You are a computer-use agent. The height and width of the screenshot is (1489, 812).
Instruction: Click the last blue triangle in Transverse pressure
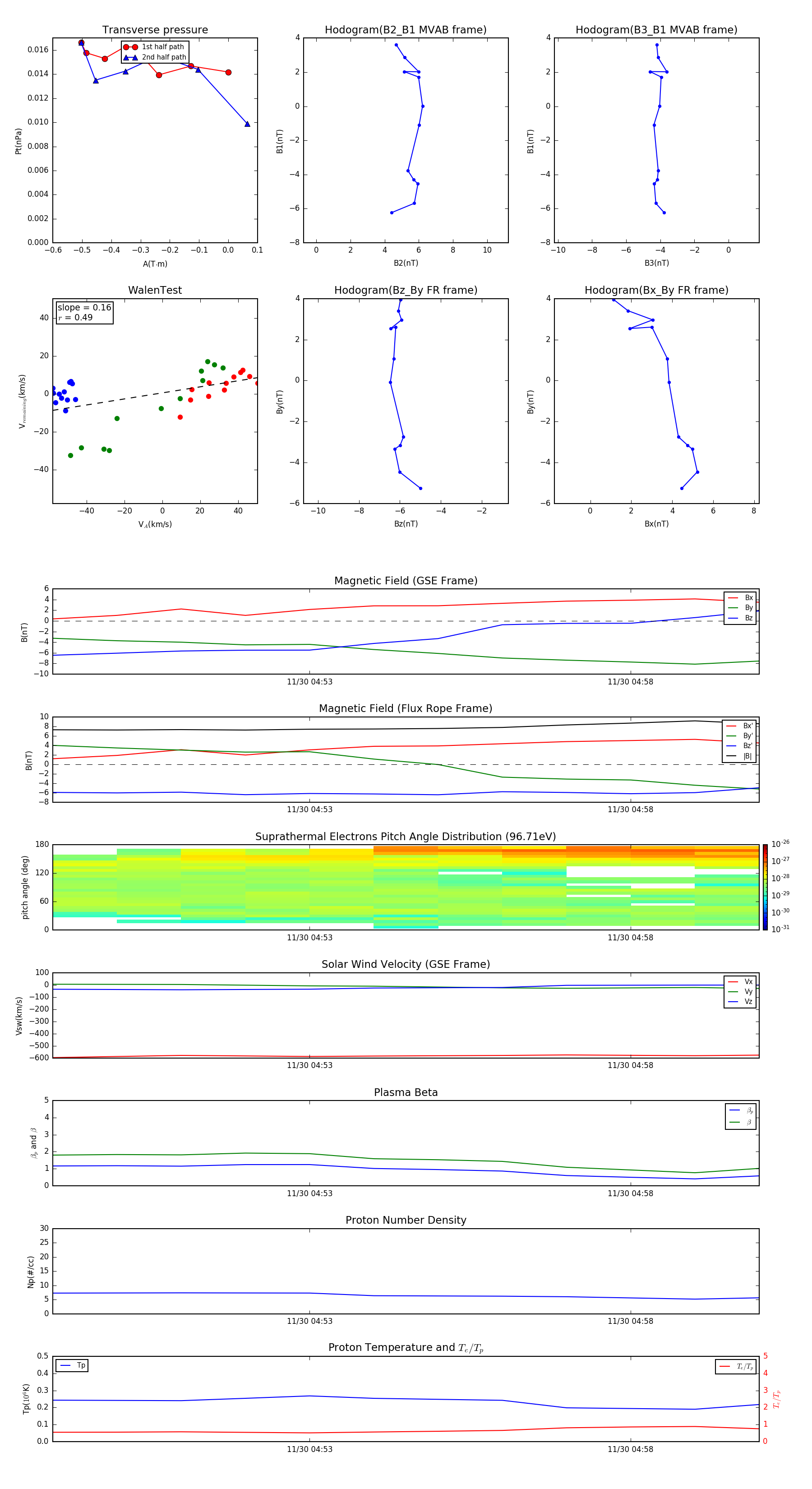click(247, 124)
